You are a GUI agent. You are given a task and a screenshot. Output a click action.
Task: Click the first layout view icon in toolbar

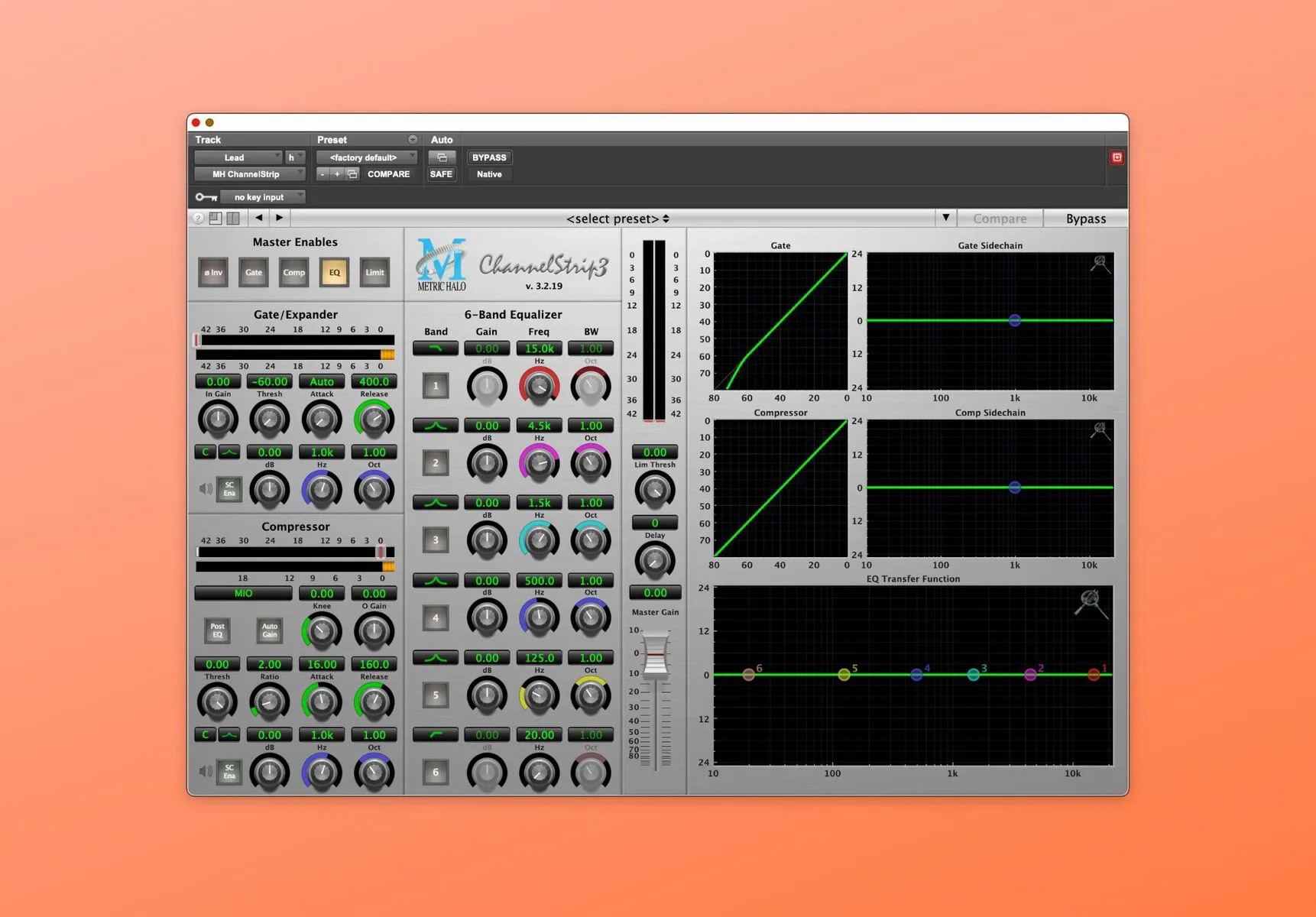point(216,219)
